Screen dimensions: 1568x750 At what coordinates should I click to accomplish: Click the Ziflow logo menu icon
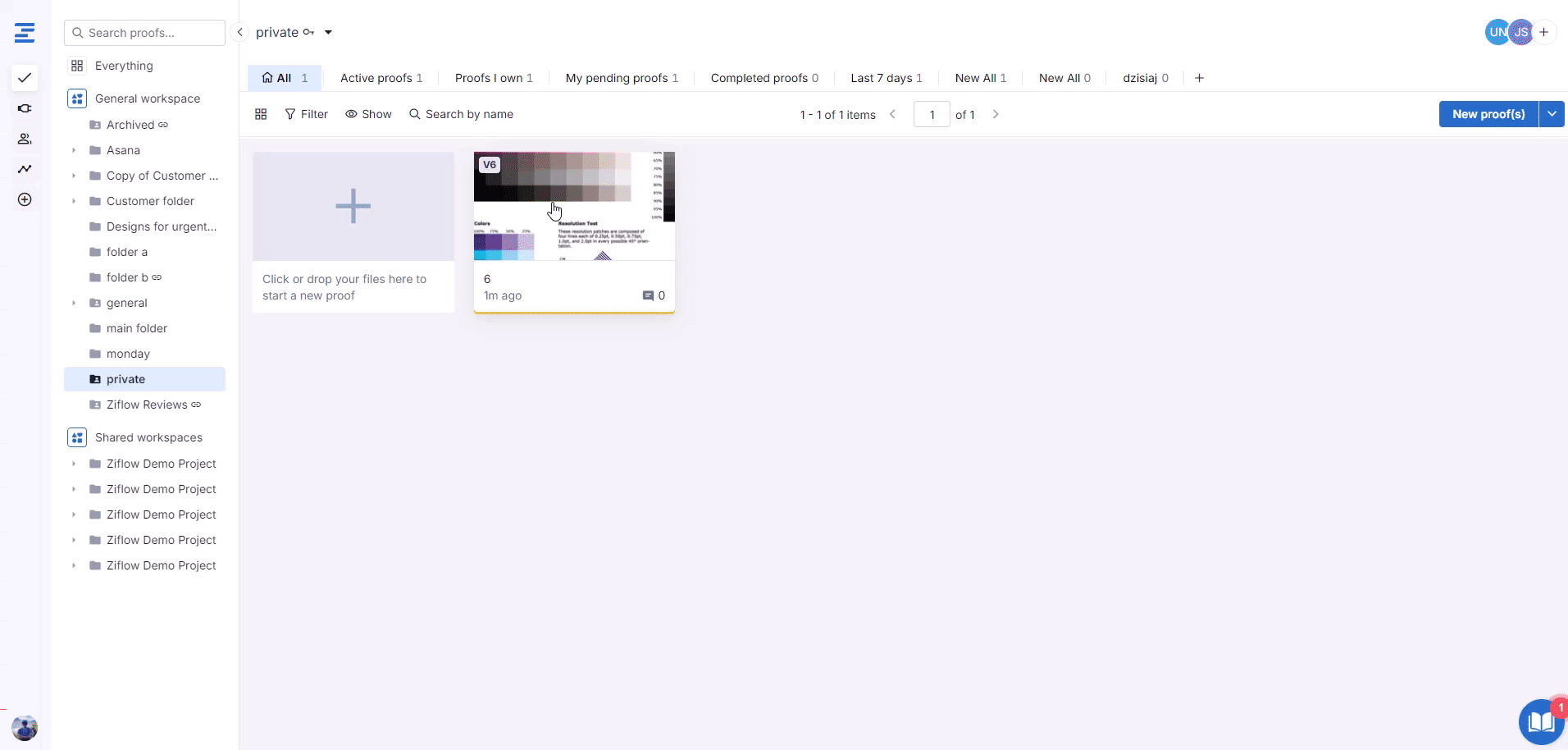point(25,33)
